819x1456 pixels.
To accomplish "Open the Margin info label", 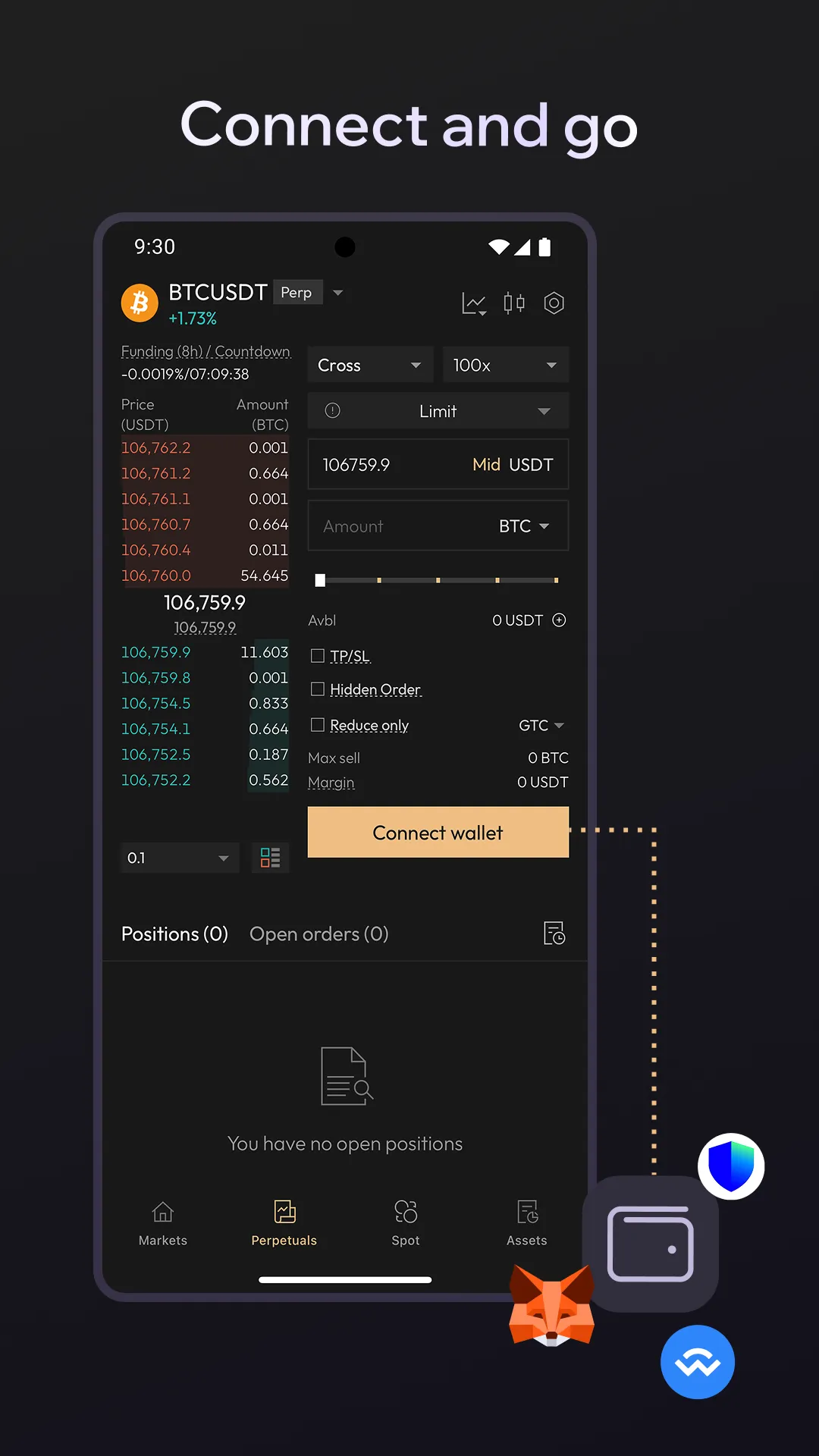I will (x=331, y=783).
